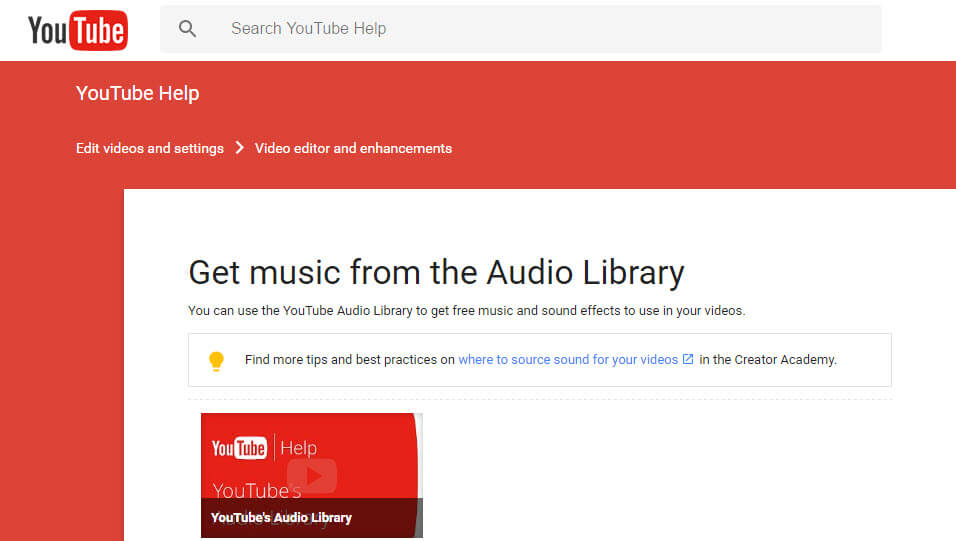Screen dimensions: 956x541
Task: Select the sentence starting 'You can use the YouTube Audio Library'
Action: click(x=466, y=310)
